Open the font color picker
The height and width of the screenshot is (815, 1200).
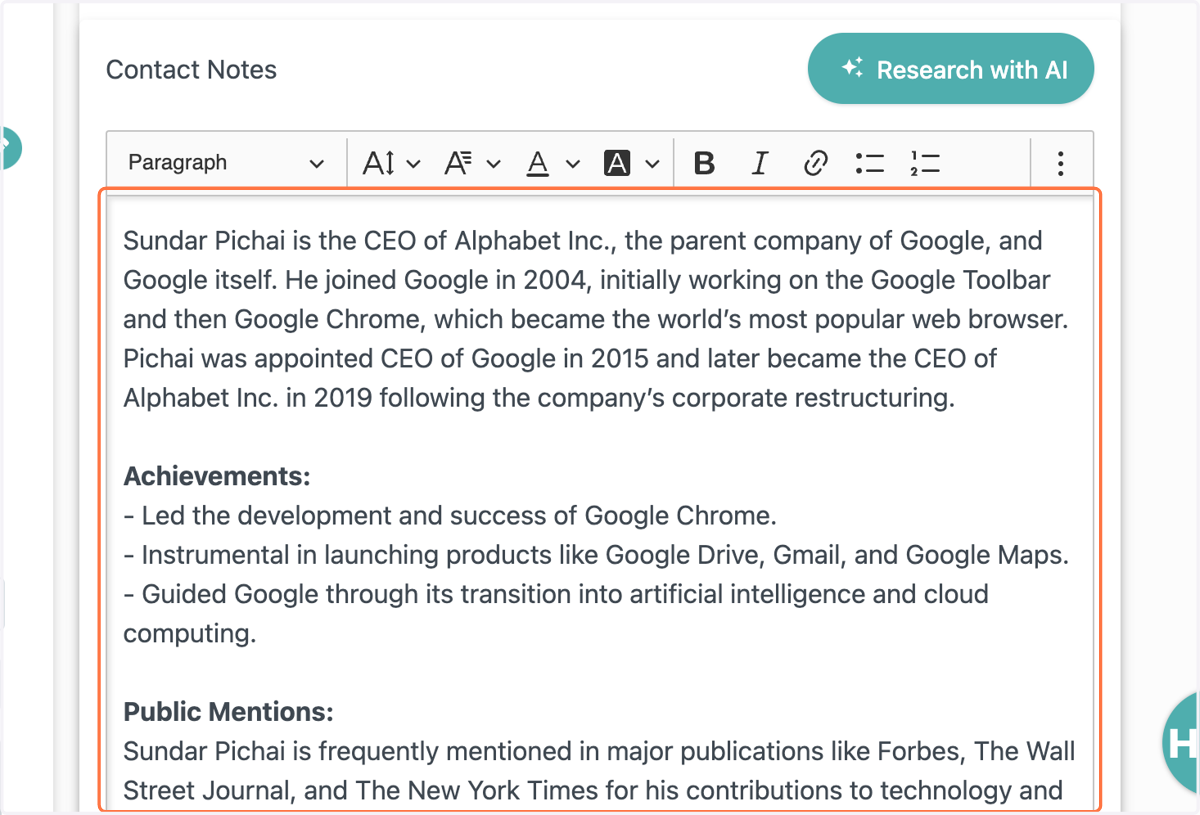coord(552,162)
